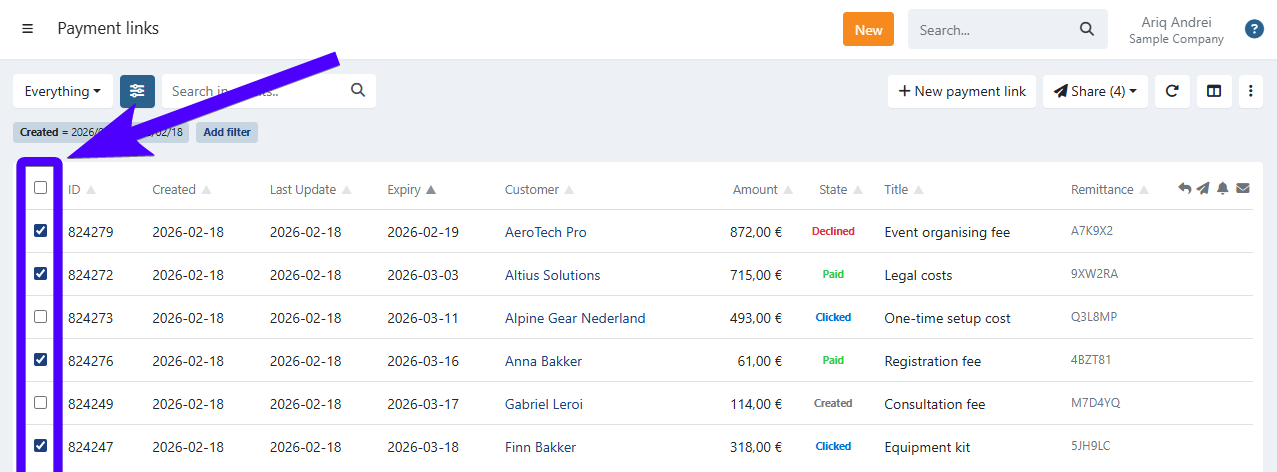
Task: Check the checkbox for payment 824273
Action: point(41,317)
